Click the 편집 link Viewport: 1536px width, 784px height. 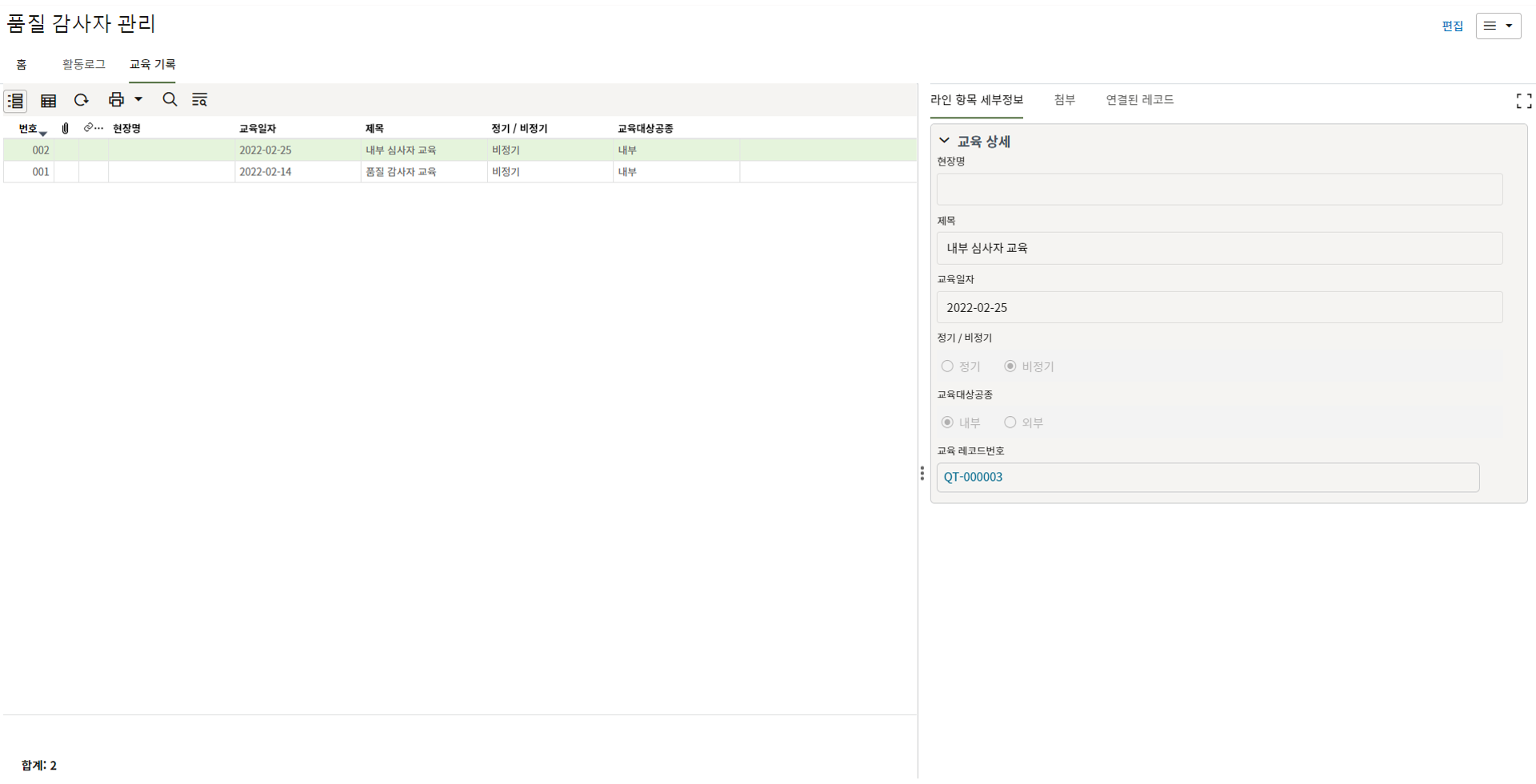[x=1452, y=26]
